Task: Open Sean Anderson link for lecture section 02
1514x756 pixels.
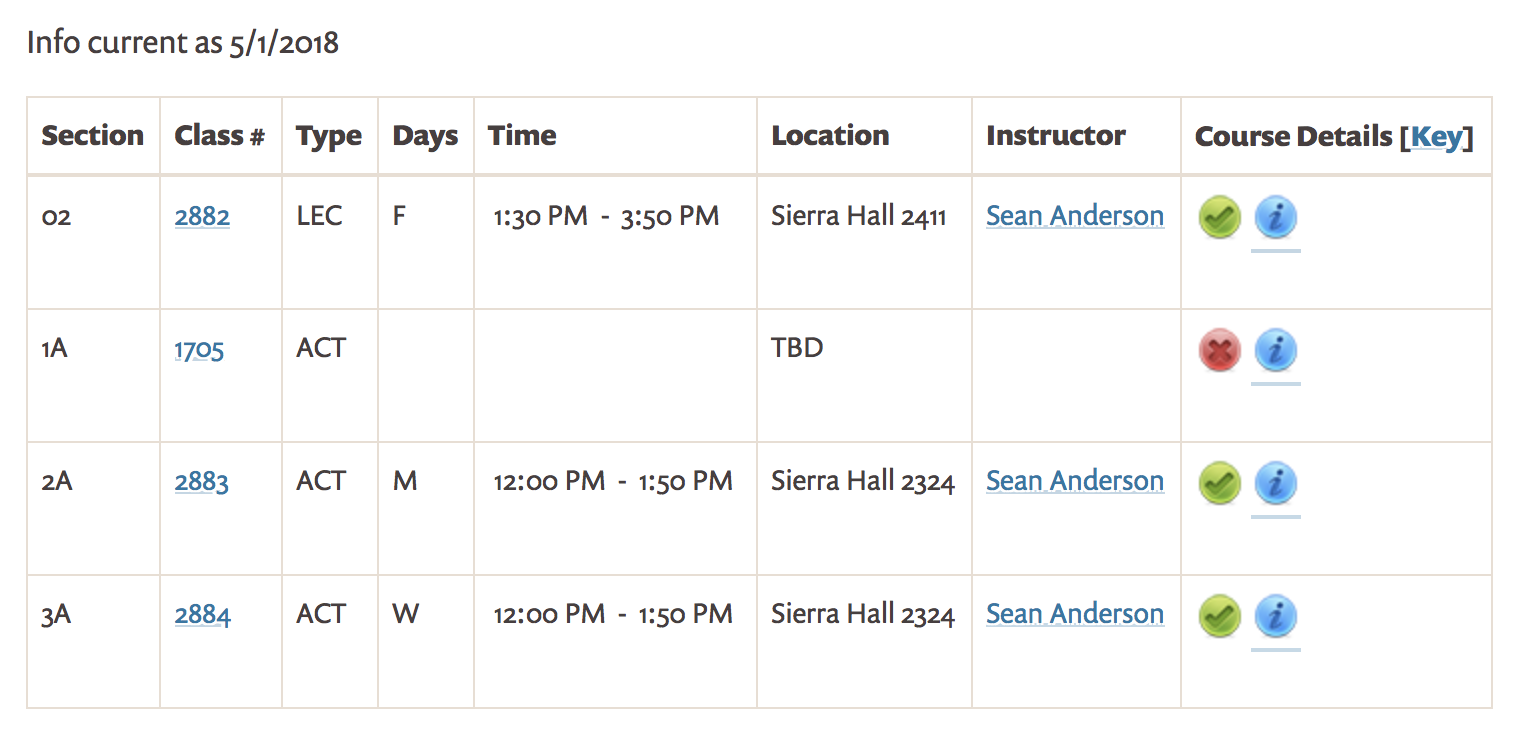Action: 1075,216
